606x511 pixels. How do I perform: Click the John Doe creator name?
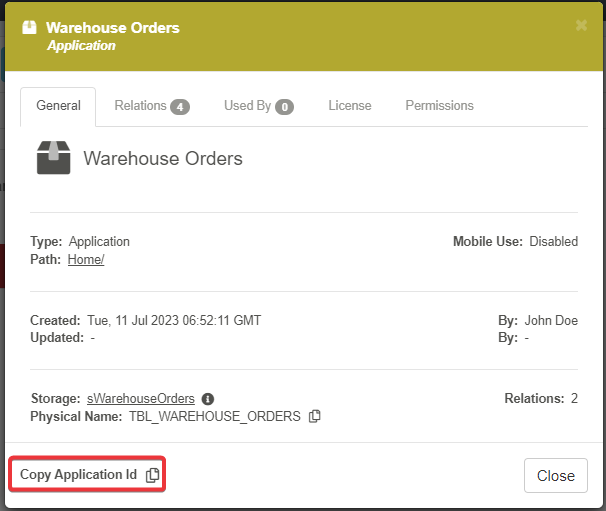(551, 321)
